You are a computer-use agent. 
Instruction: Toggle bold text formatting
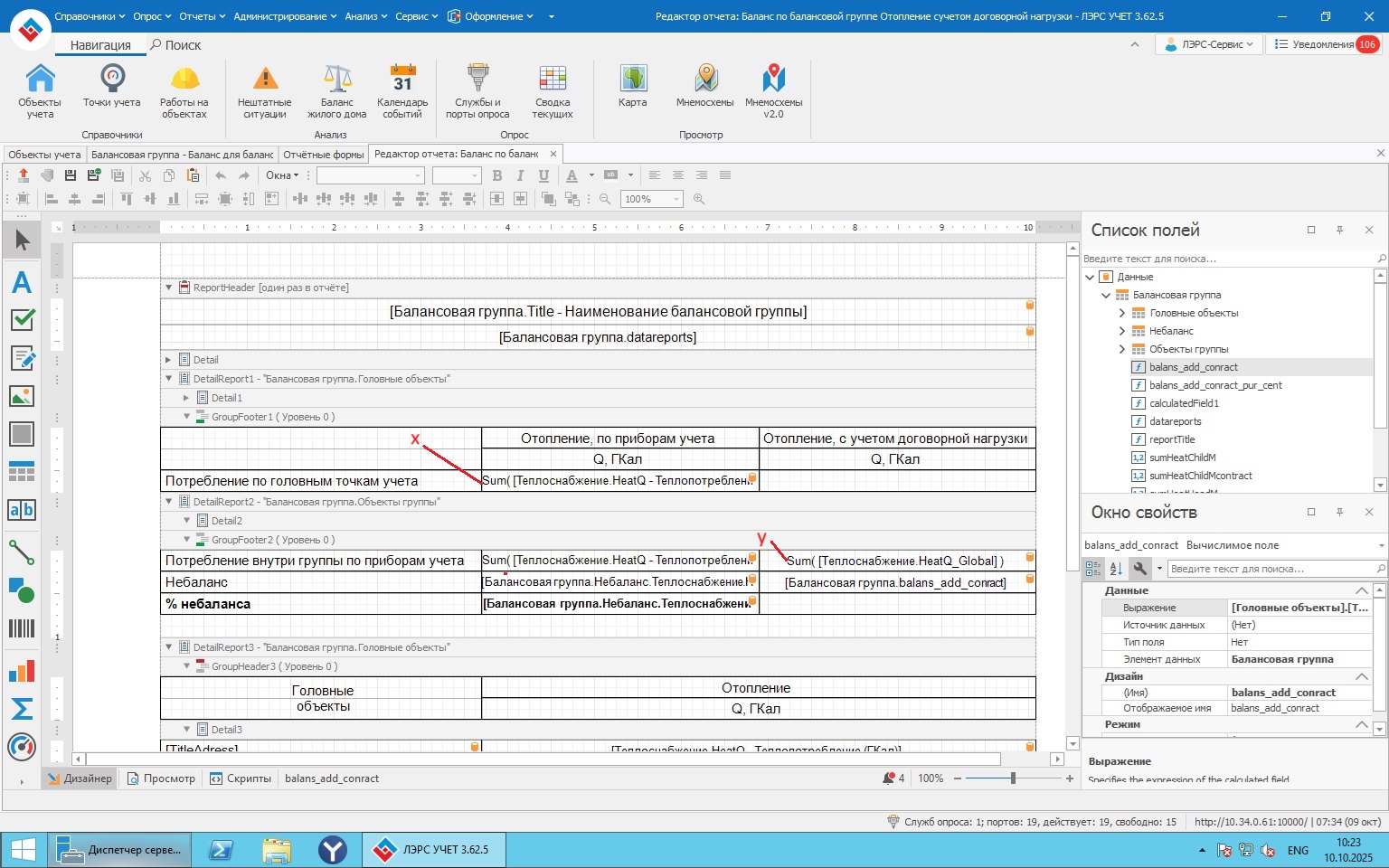click(496, 175)
